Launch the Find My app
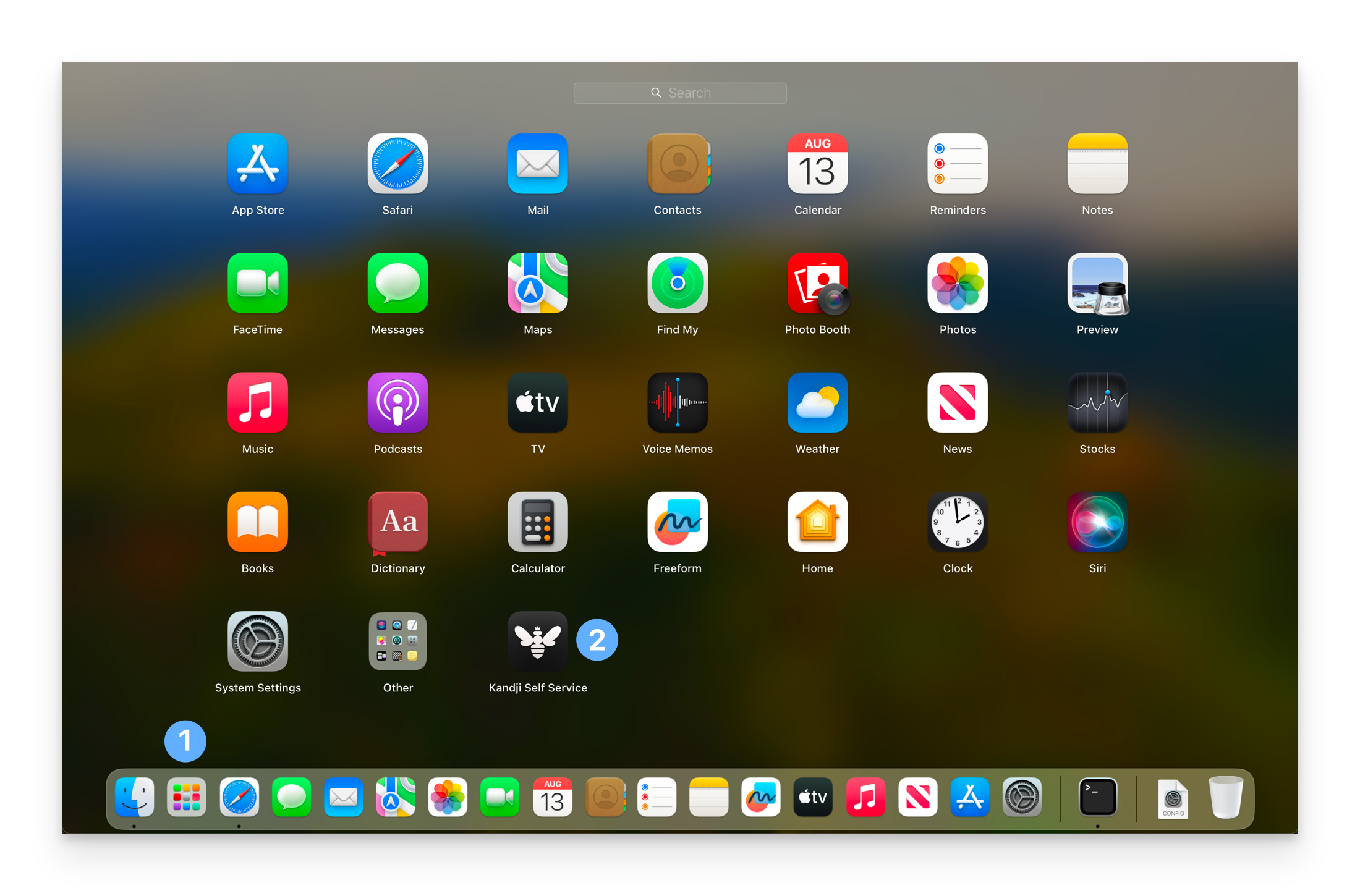The image size is (1360, 896). (x=678, y=284)
